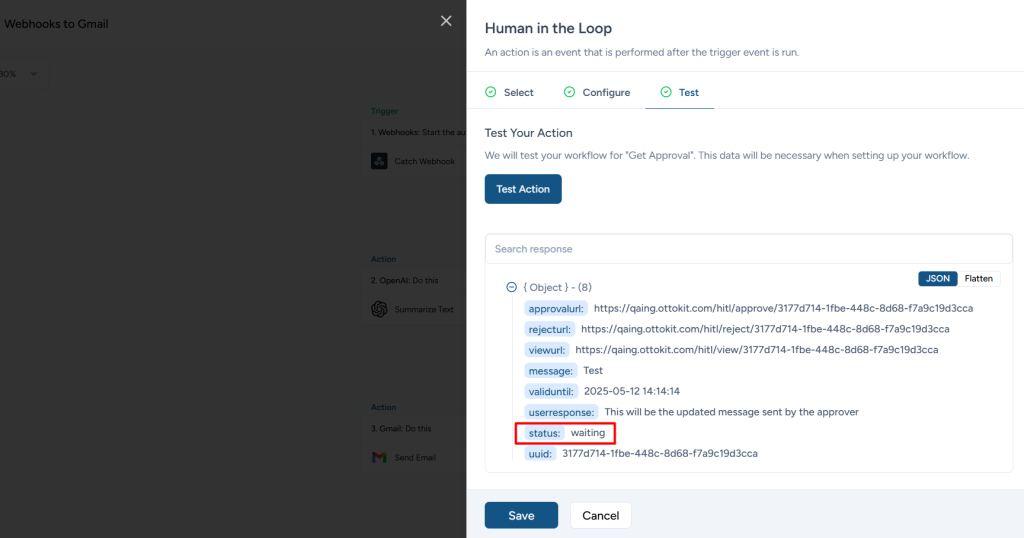Go to the Select tab

tap(518, 92)
